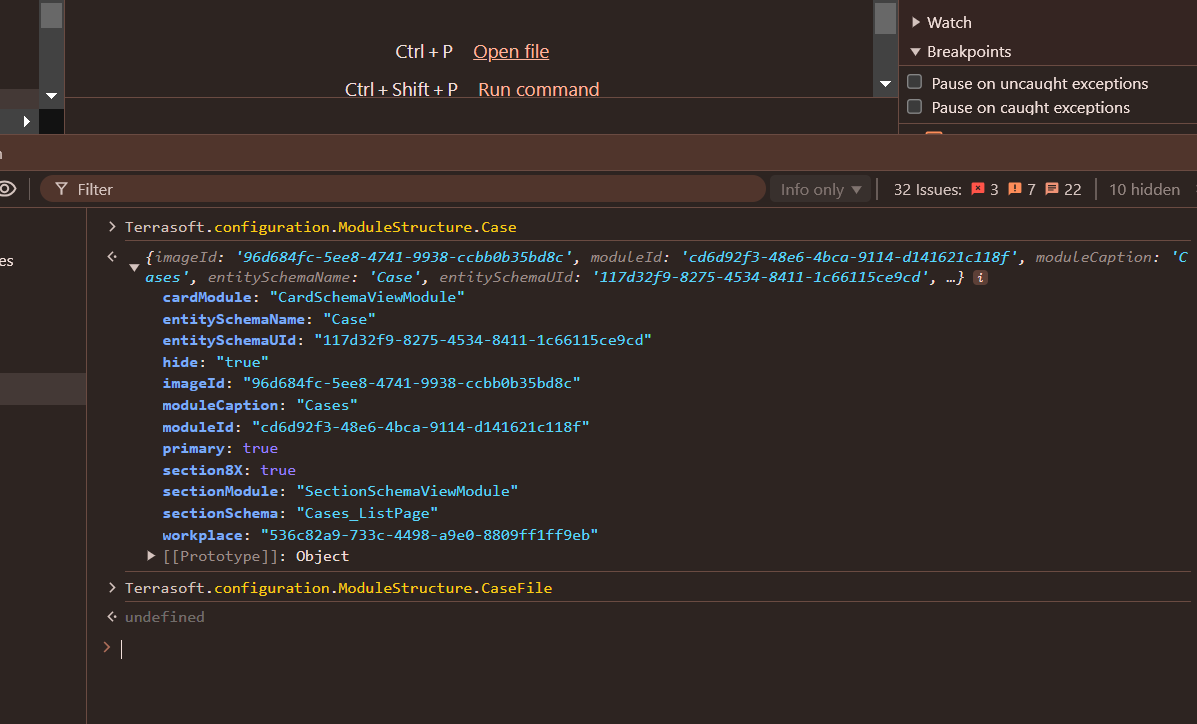Click the info badge after object preview
This screenshot has width=1197, height=724.
click(x=980, y=277)
